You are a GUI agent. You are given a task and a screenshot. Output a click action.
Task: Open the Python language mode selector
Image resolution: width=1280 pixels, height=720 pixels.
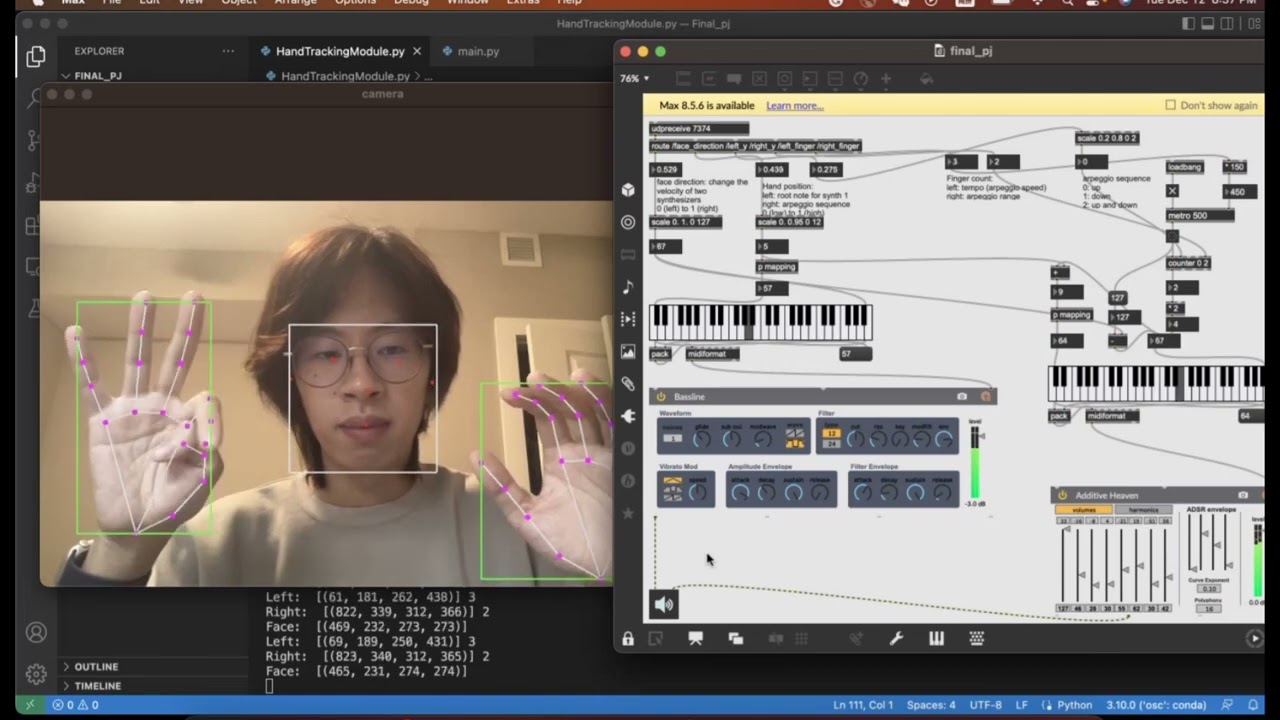tap(1075, 705)
